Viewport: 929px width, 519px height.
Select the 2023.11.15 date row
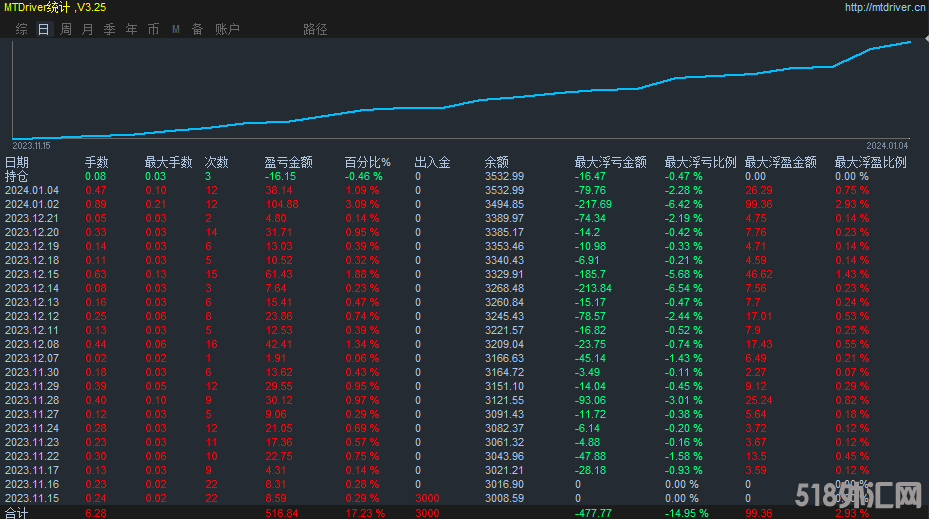pyautogui.click(x=32, y=496)
